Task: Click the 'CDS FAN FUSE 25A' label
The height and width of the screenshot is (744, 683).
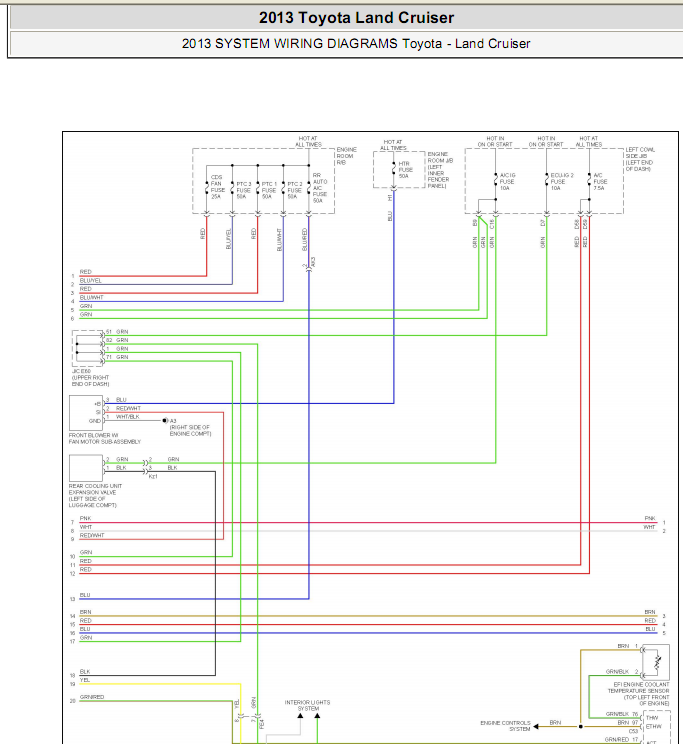Action: click(x=217, y=187)
